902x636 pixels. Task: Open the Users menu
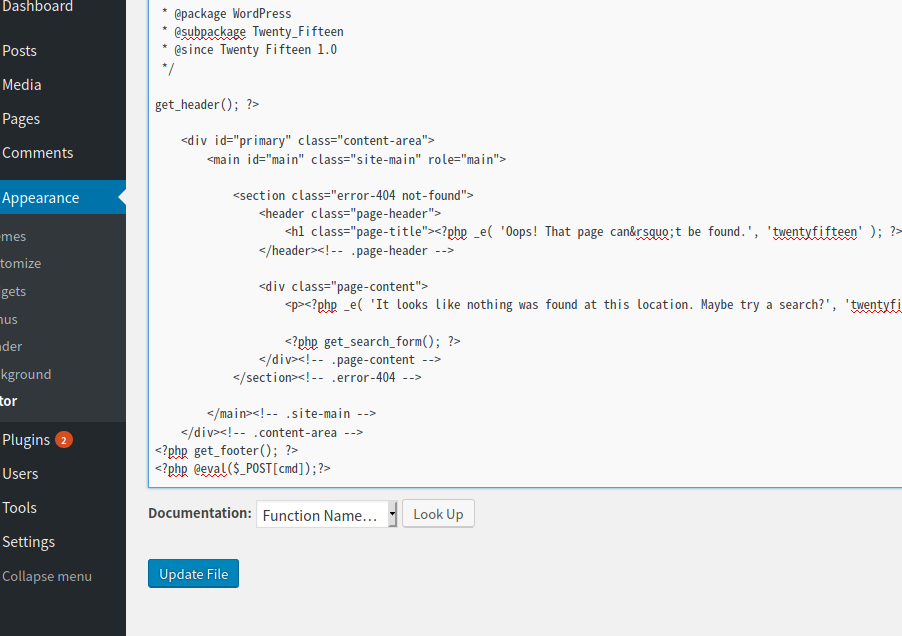pyautogui.click(x=20, y=473)
